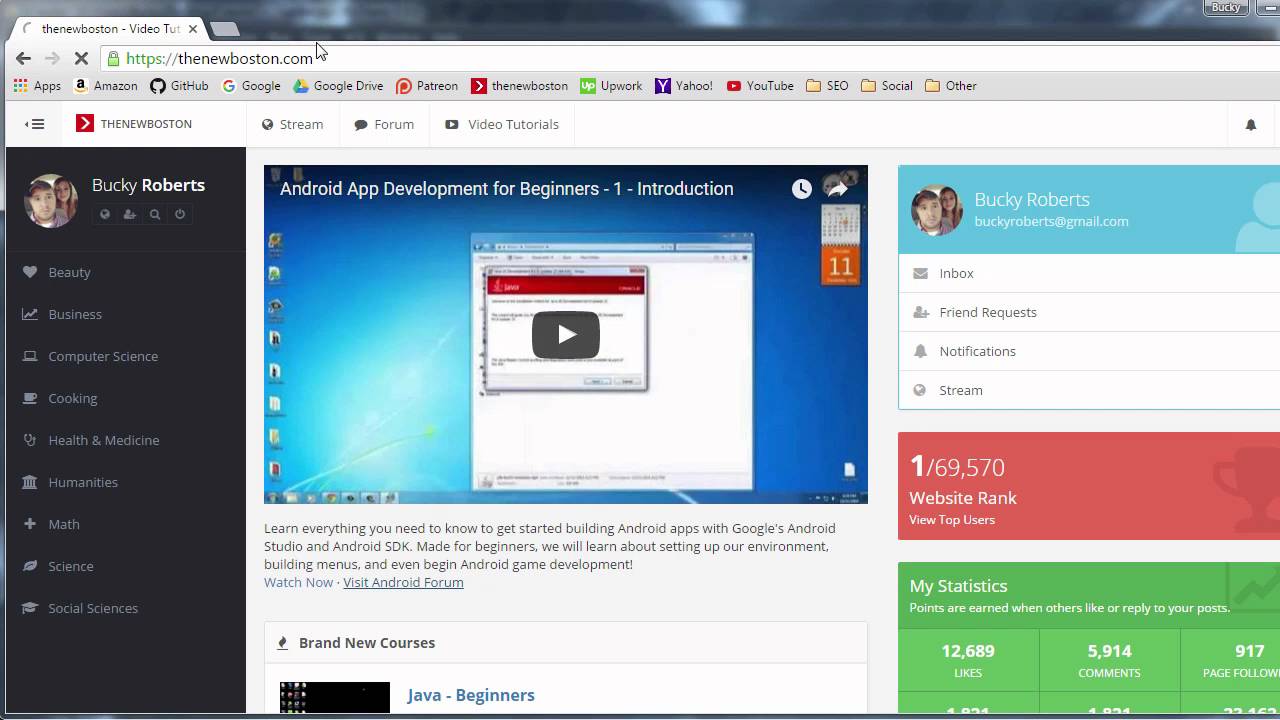This screenshot has width=1280, height=720.
Task: Expand the Other bookmarks folder
Action: [951, 86]
